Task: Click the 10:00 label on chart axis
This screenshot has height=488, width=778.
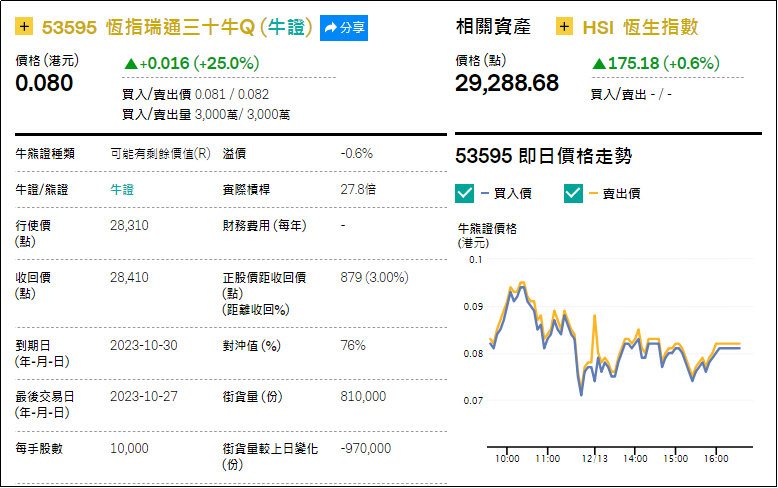Action: pos(507,459)
